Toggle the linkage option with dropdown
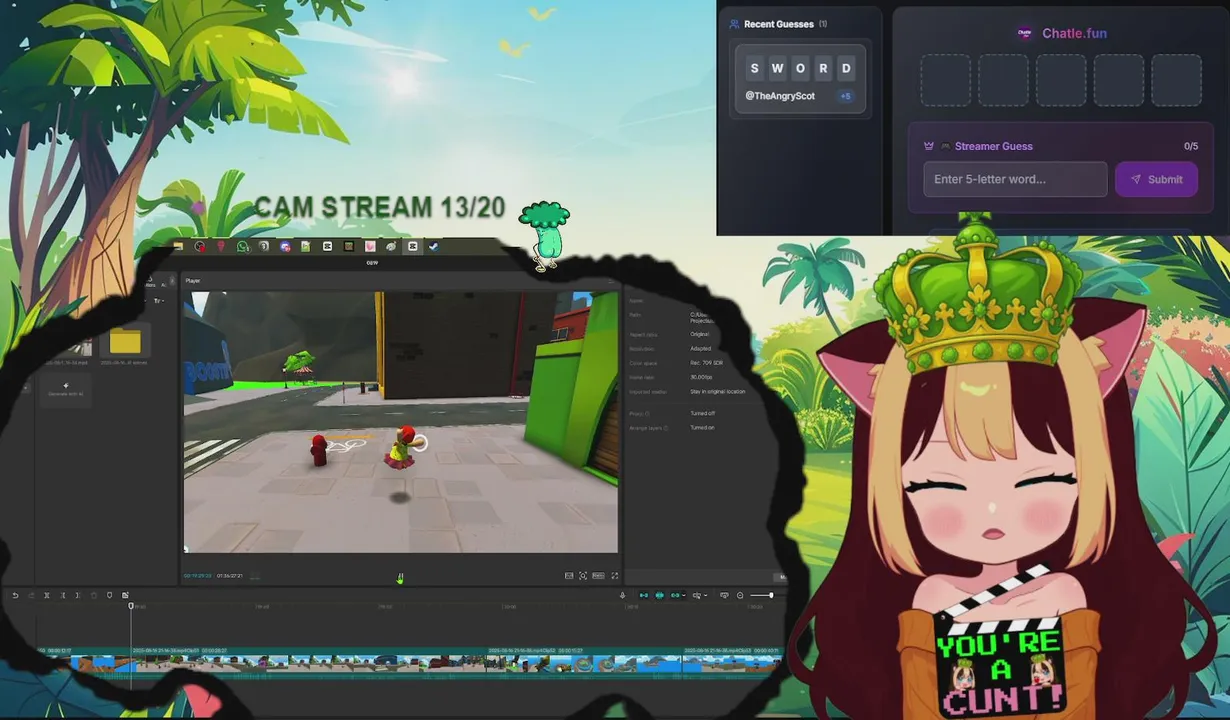The image size is (1230, 720). tap(677, 595)
